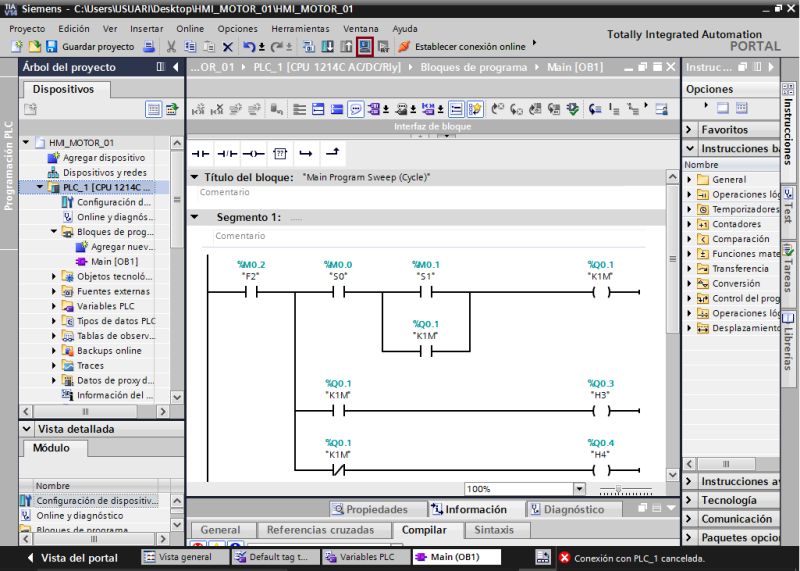Open the Proyecto menu
This screenshot has height=571, width=800.
coord(27,29)
